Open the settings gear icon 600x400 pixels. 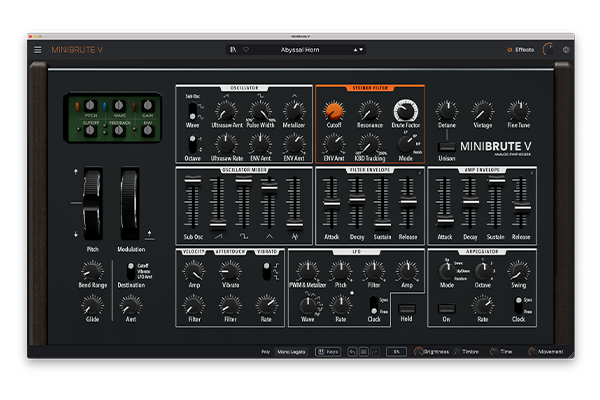pos(566,49)
